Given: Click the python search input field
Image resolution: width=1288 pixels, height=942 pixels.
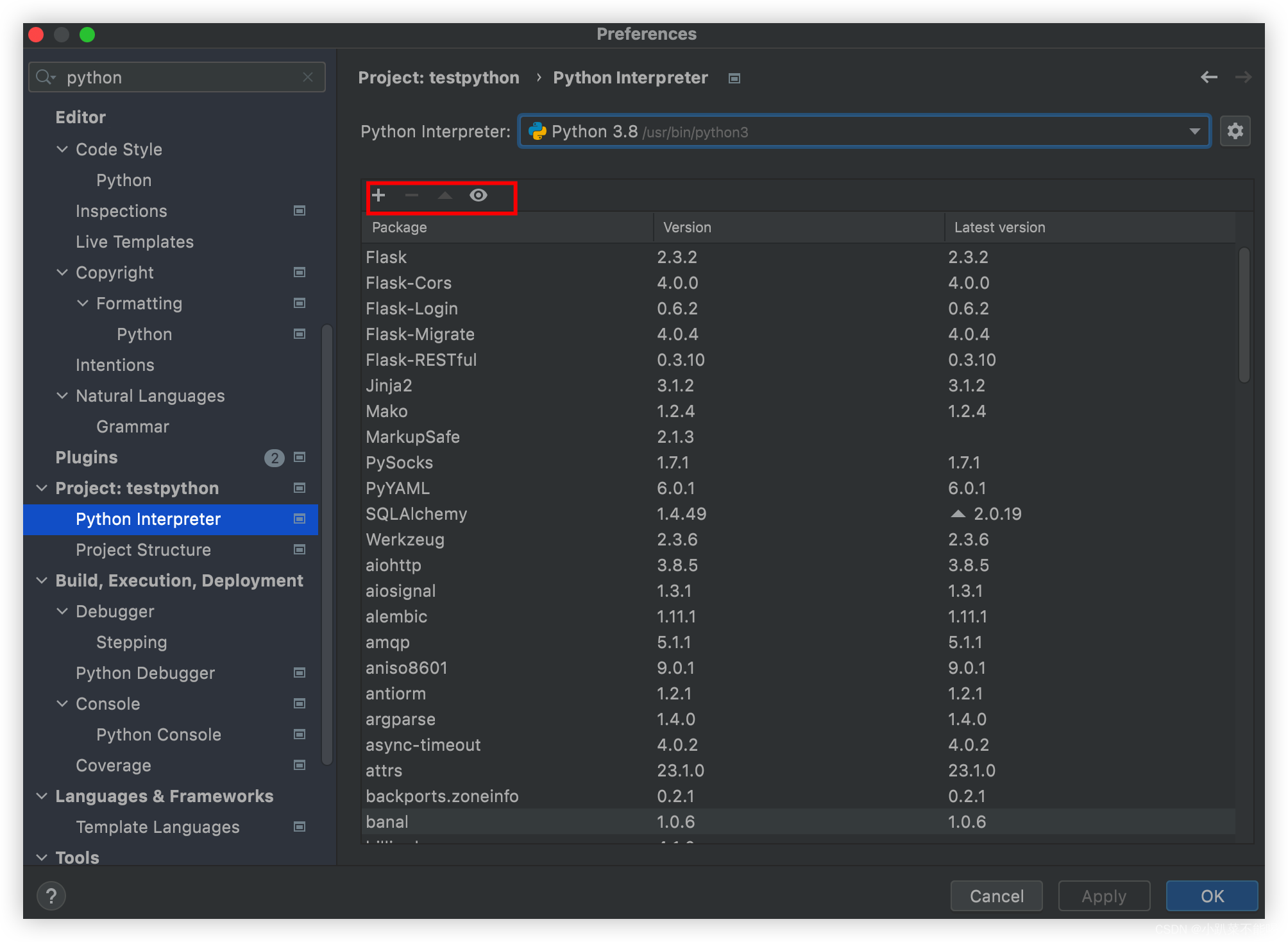Looking at the screenshot, I should click(180, 77).
